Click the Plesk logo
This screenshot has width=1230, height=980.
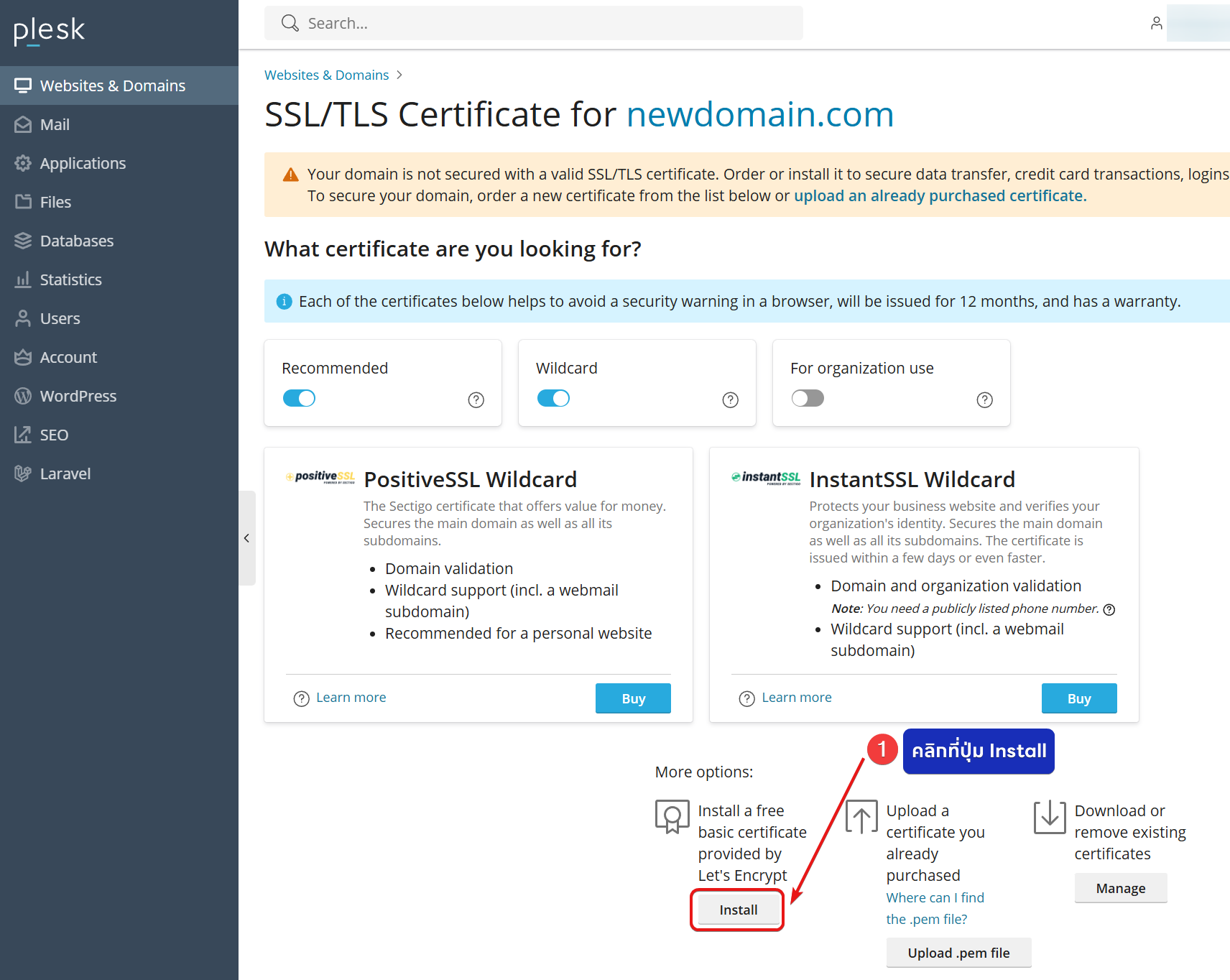coord(49,30)
